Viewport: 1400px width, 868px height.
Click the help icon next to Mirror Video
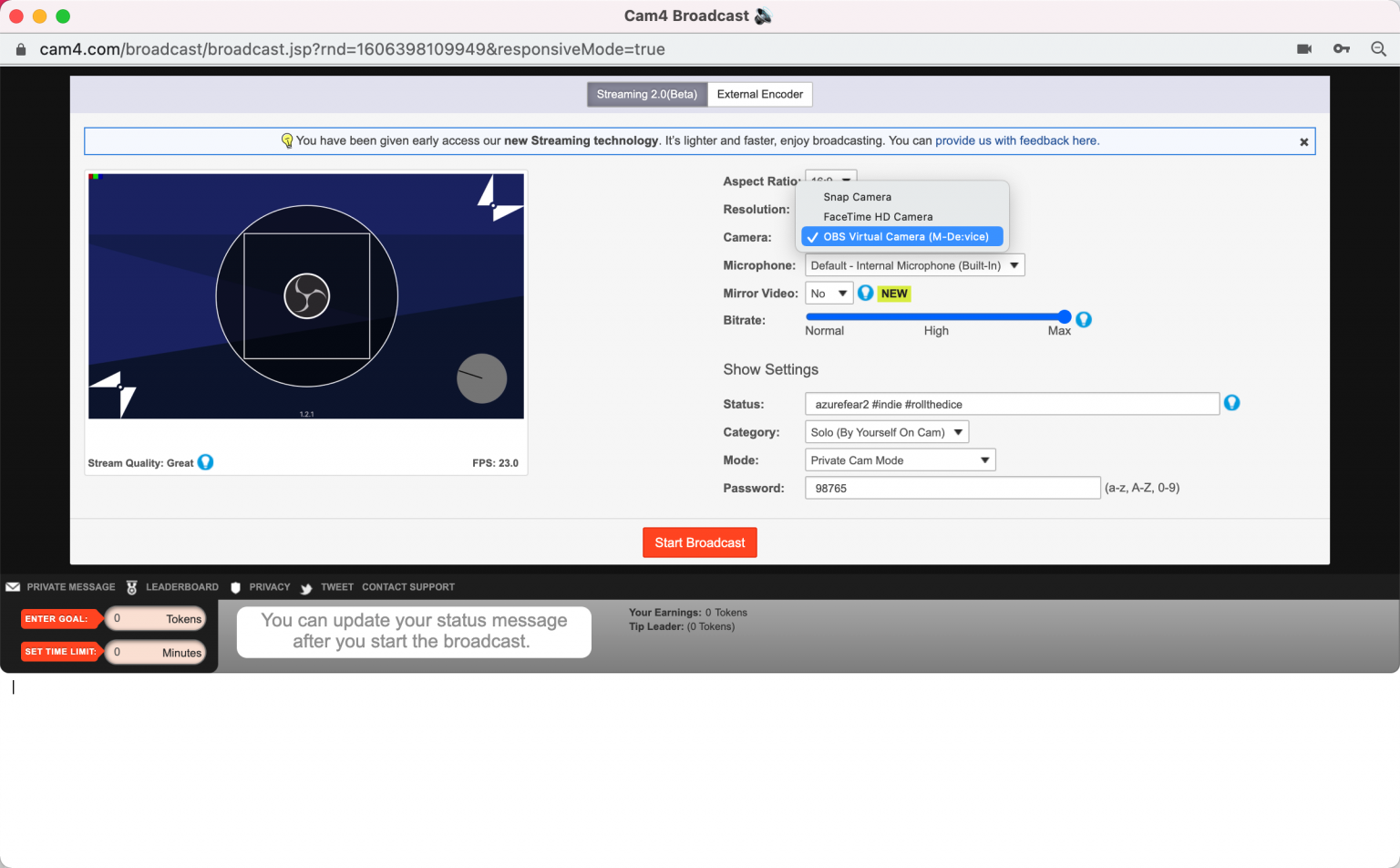[x=865, y=293]
